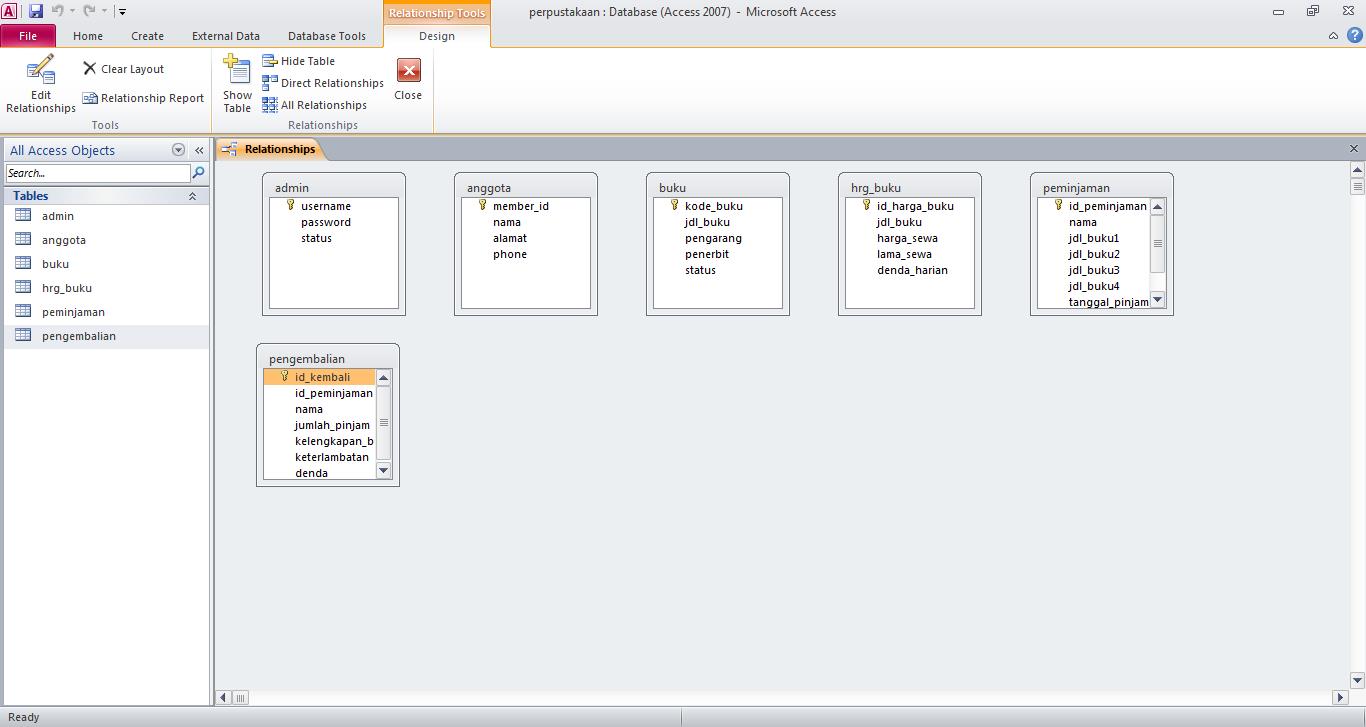Collapse the Tables group in the navigation pane
This screenshot has width=1366, height=727.
[x=192, y=197]
